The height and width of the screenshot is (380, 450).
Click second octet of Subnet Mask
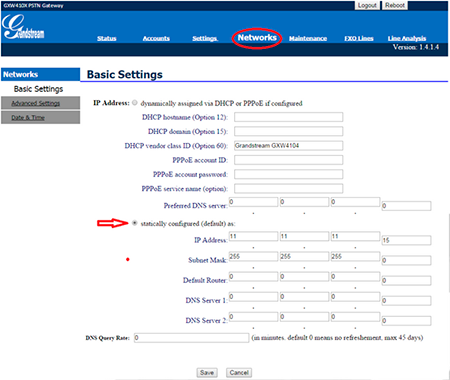[x=304, y=257]
